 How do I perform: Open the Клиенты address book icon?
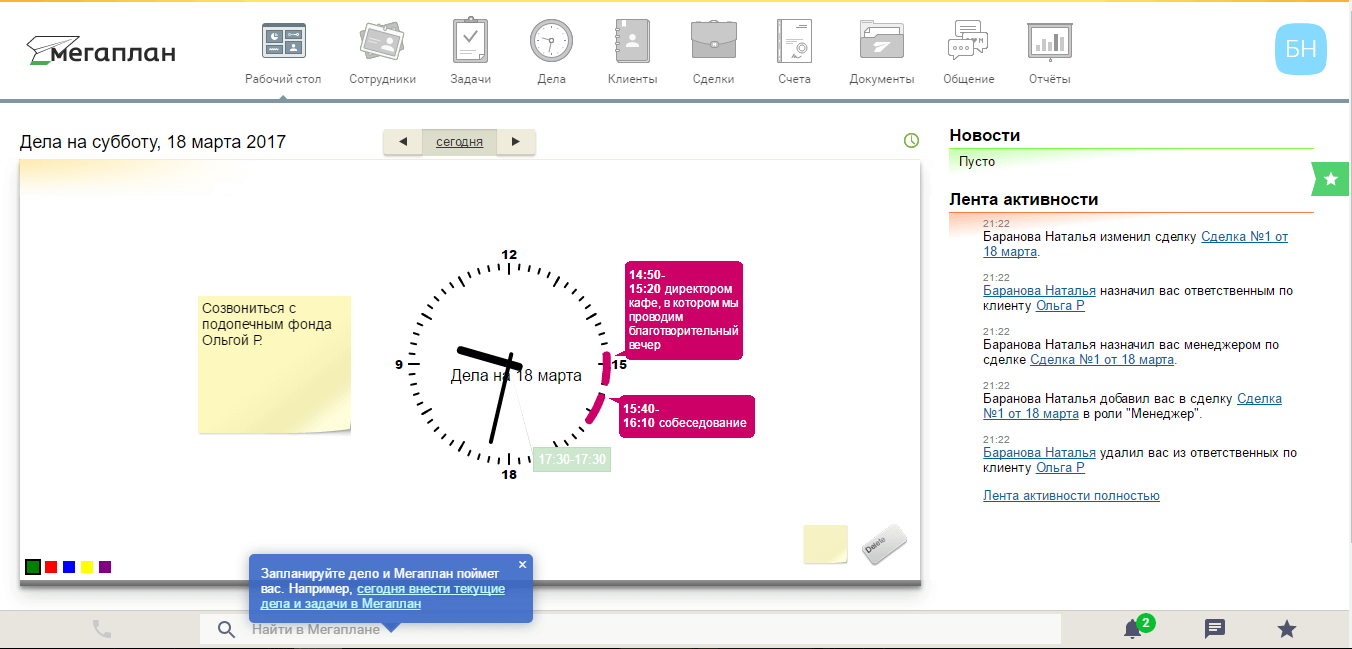632,42
